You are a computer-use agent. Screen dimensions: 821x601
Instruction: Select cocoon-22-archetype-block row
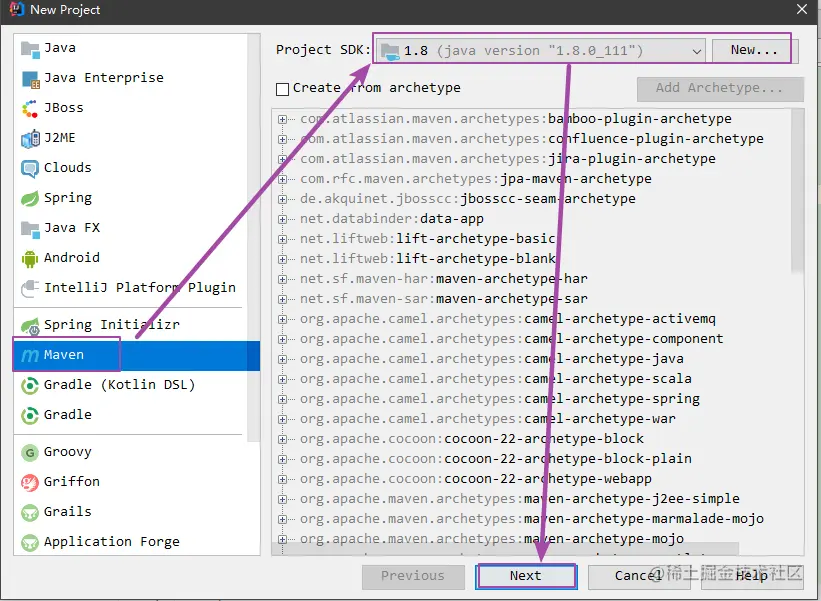(x=472, y=439)
